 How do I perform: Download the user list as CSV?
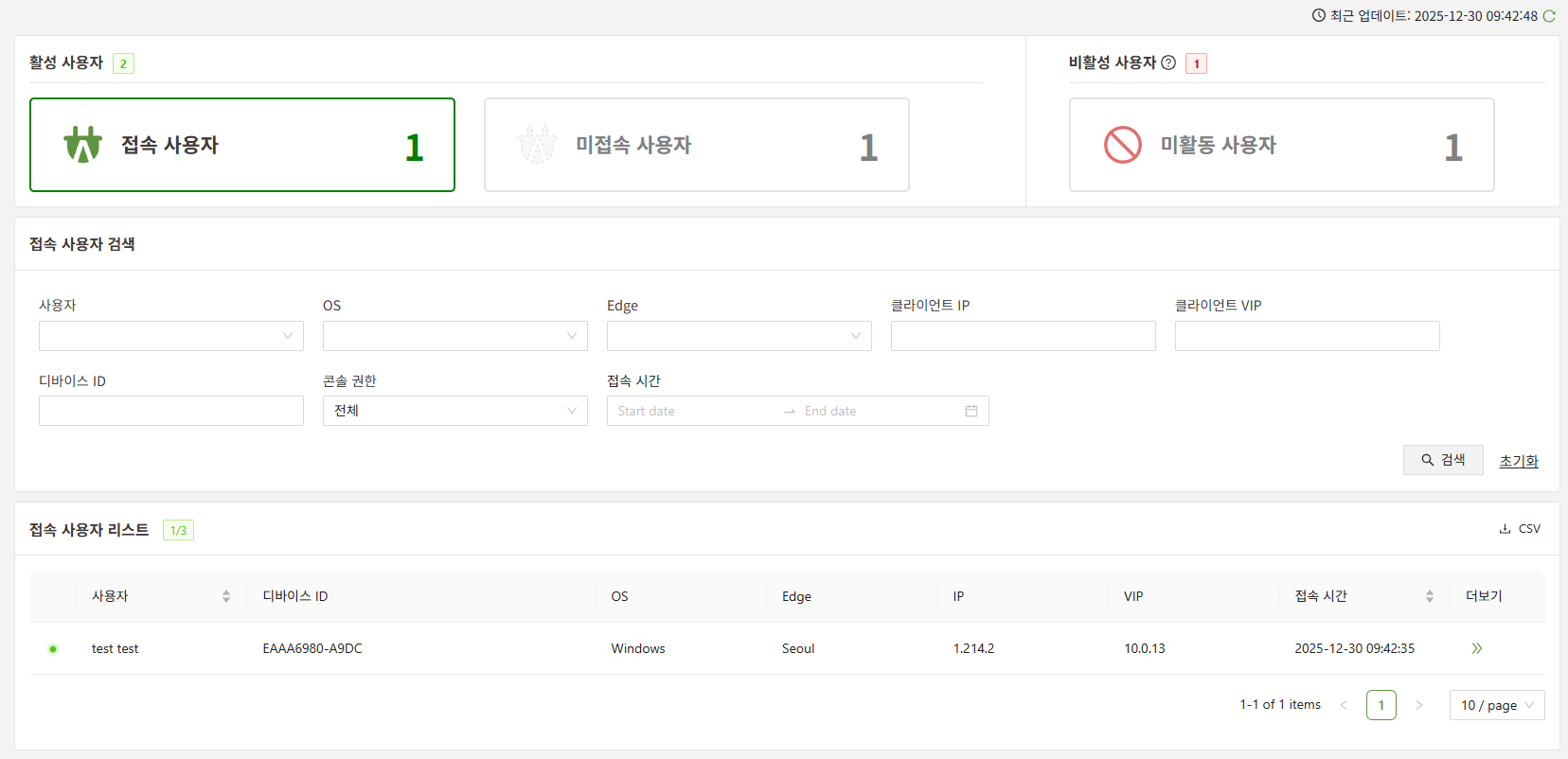[x=1520, y=529]
